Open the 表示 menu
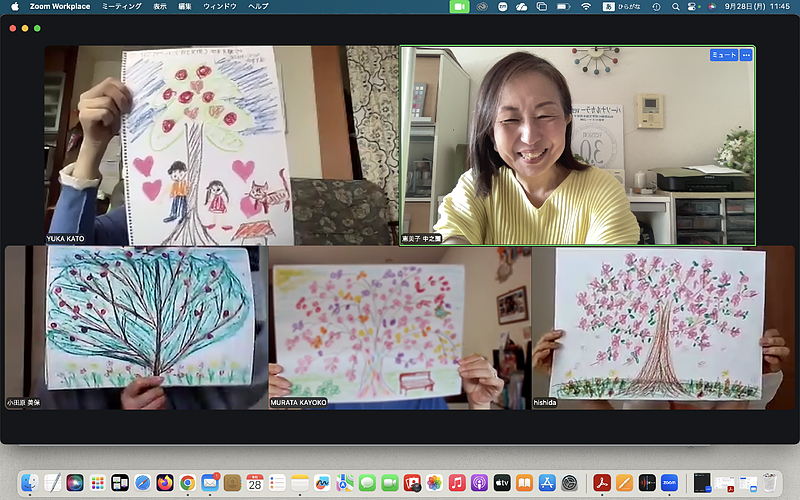800x500 pixels. click(160, 6)
